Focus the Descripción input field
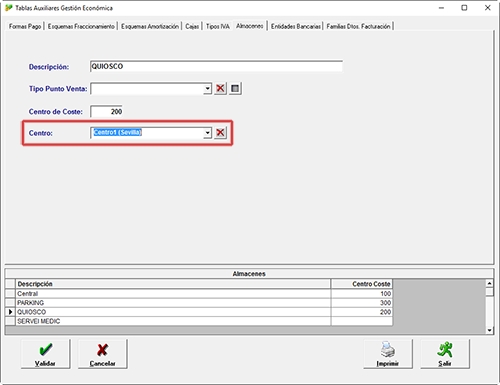The height and width of the screenshot is (385, 500). (x=216, y=66)
